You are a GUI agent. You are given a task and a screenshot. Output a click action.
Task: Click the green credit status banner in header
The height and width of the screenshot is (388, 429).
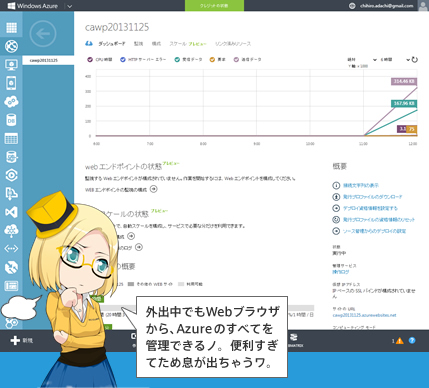[x=214, y=6]
